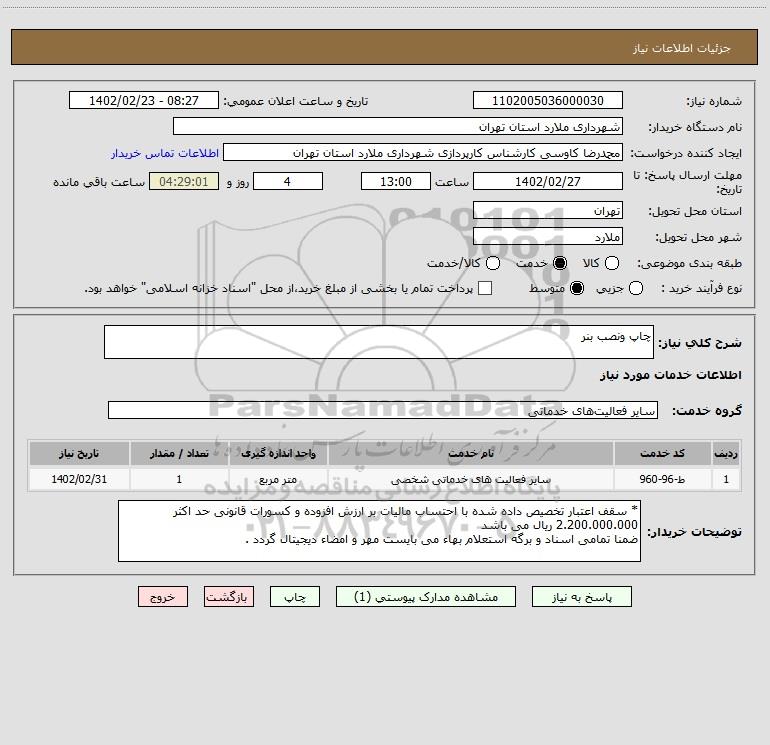This screenshot has width=770, height=745.
Task: Click the ساعت باقی مانده label
Action: 99,182
